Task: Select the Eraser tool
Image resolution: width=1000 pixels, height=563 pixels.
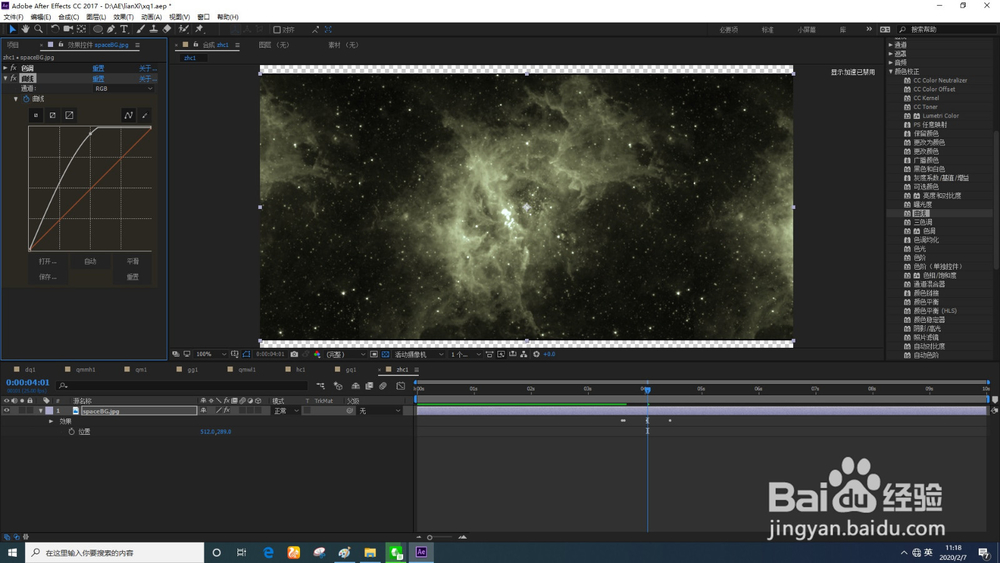Action: [x=167, y=29]
